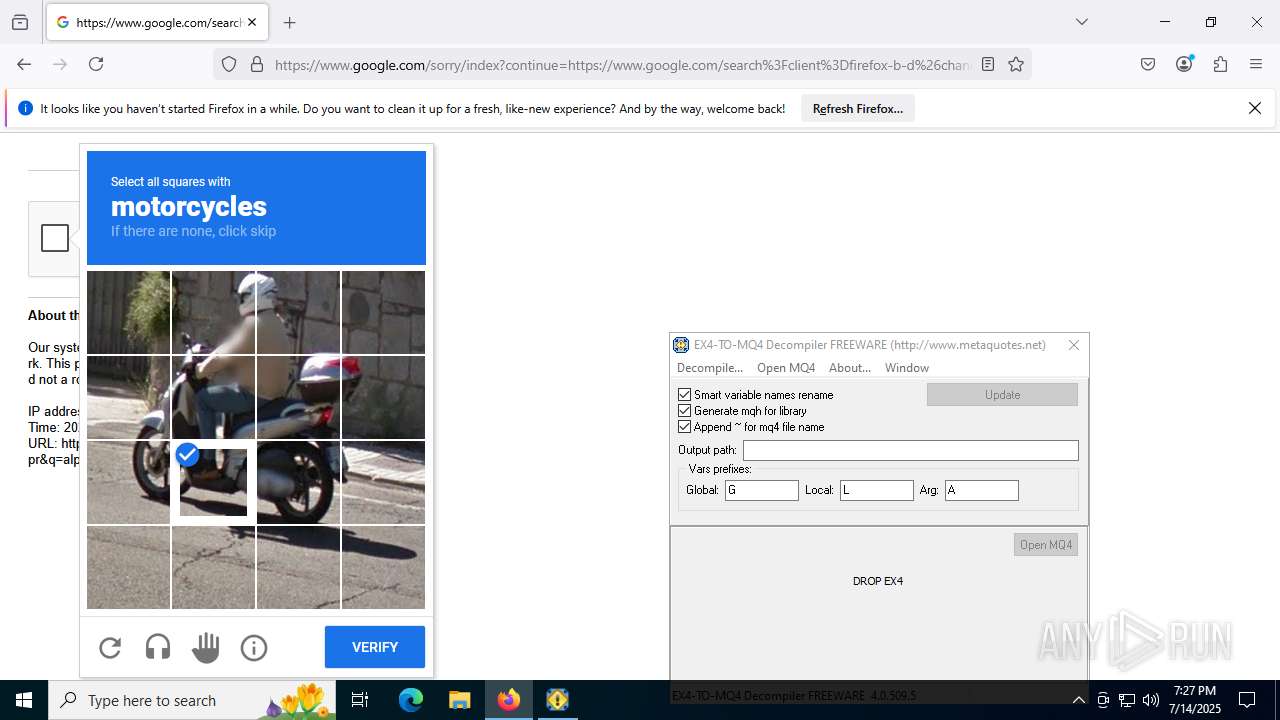Click the taskbar search box
This screenshot has width=1280, height=720.
[194, 700]
